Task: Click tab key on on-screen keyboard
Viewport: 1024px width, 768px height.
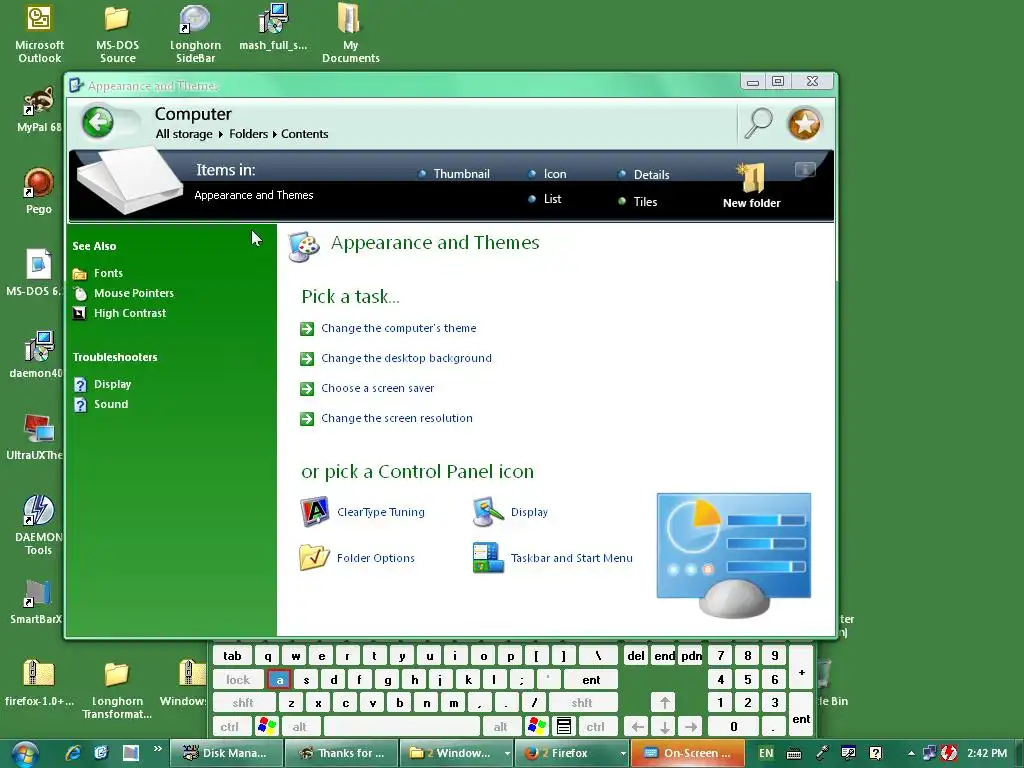Action: pos(232,656)
